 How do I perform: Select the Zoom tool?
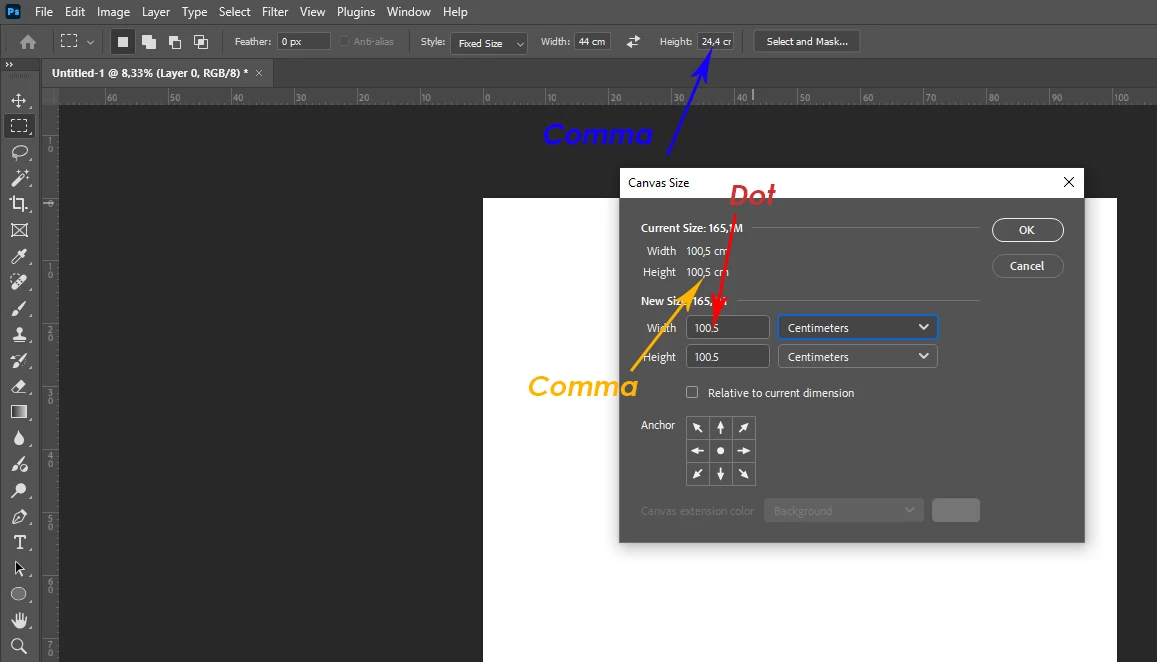coord(19,647)
